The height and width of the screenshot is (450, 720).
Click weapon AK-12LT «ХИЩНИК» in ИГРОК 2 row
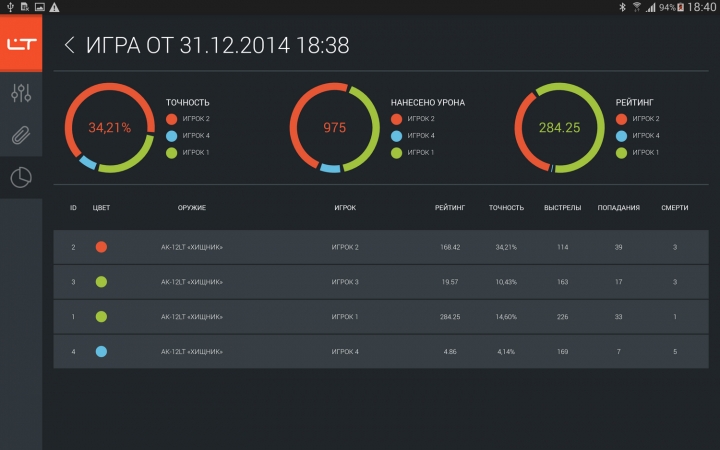[x=191, y=247]
